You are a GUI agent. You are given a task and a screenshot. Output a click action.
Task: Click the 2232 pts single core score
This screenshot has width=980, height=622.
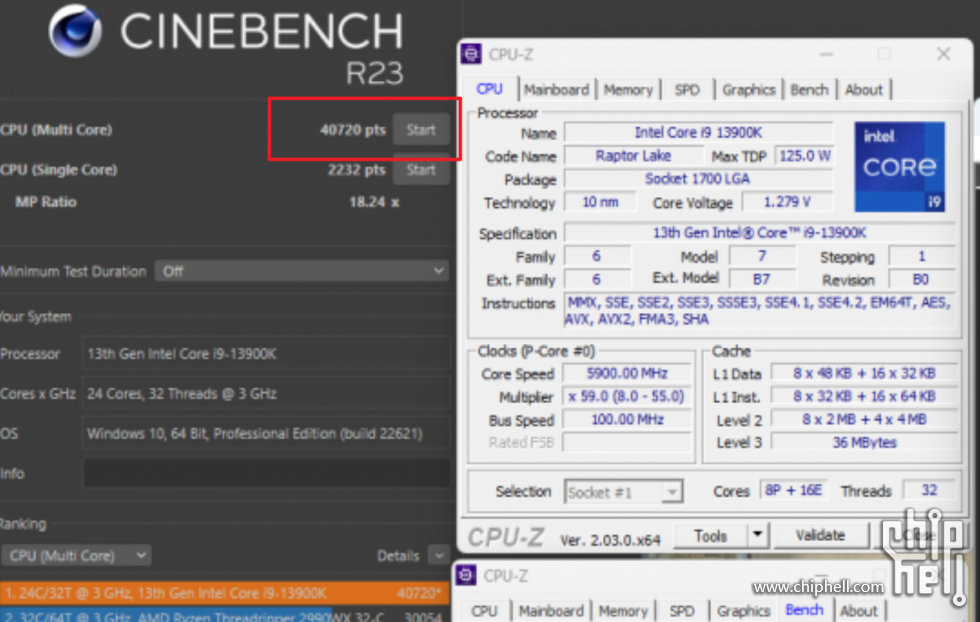coord(356,170)
